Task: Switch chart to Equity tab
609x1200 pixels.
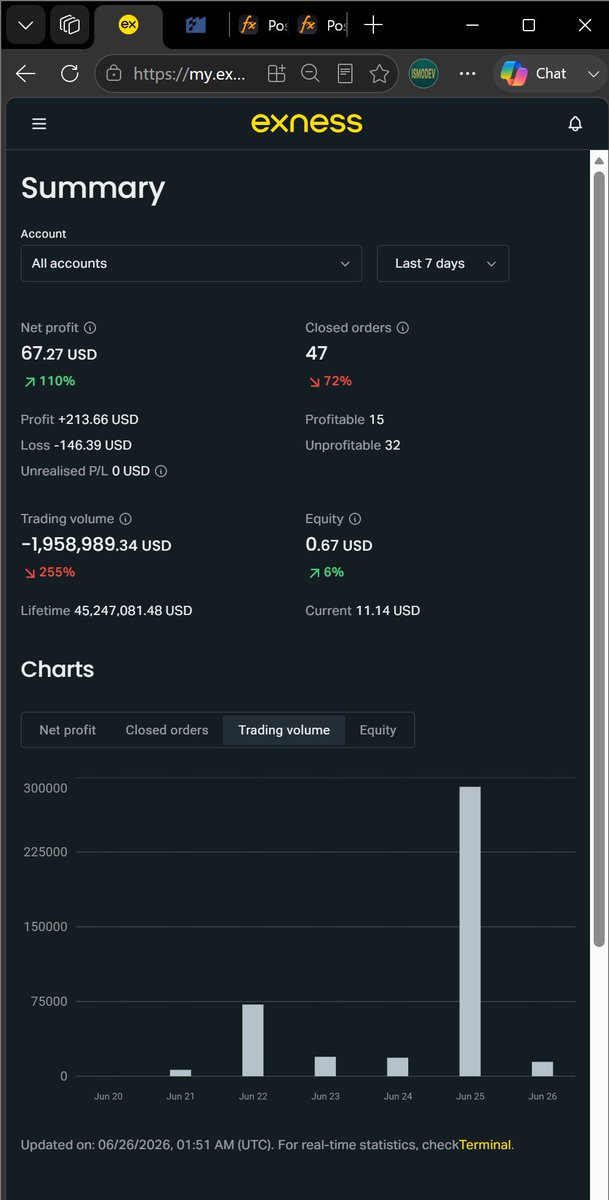Action: pyautogui.click(x=378, y=730)
